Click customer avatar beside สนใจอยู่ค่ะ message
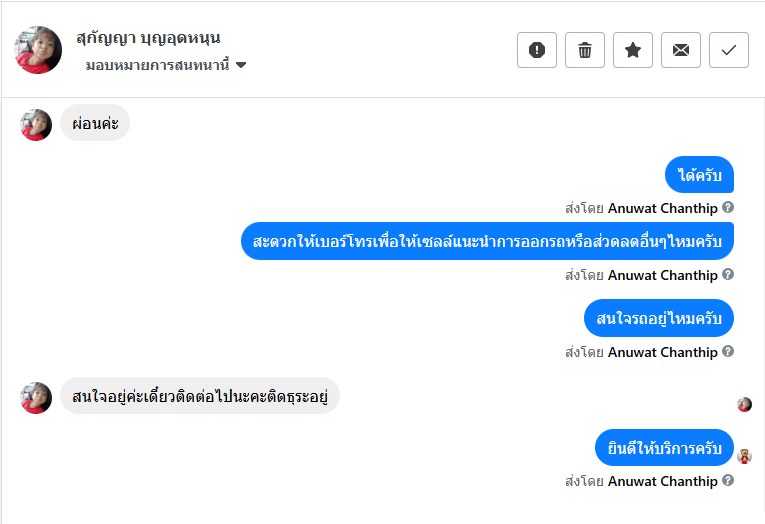This screenshot has width=765, height=524. (x=36, y=397)
